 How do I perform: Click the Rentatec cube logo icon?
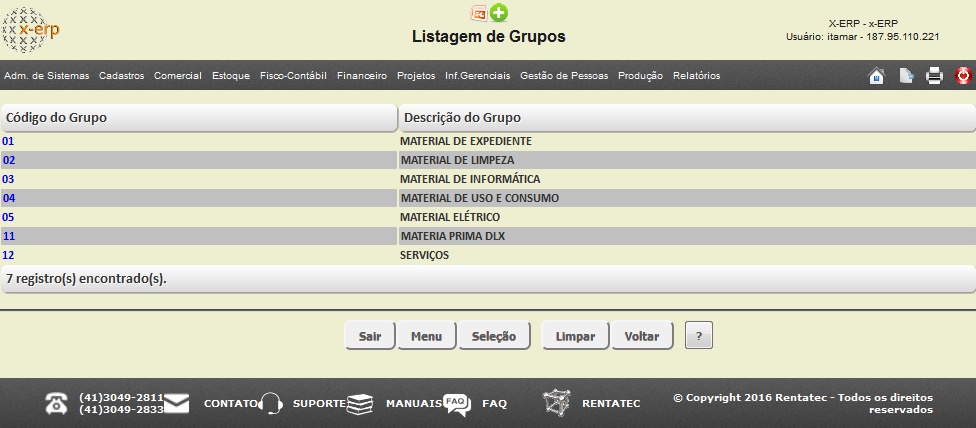click(x=556, y=403)
